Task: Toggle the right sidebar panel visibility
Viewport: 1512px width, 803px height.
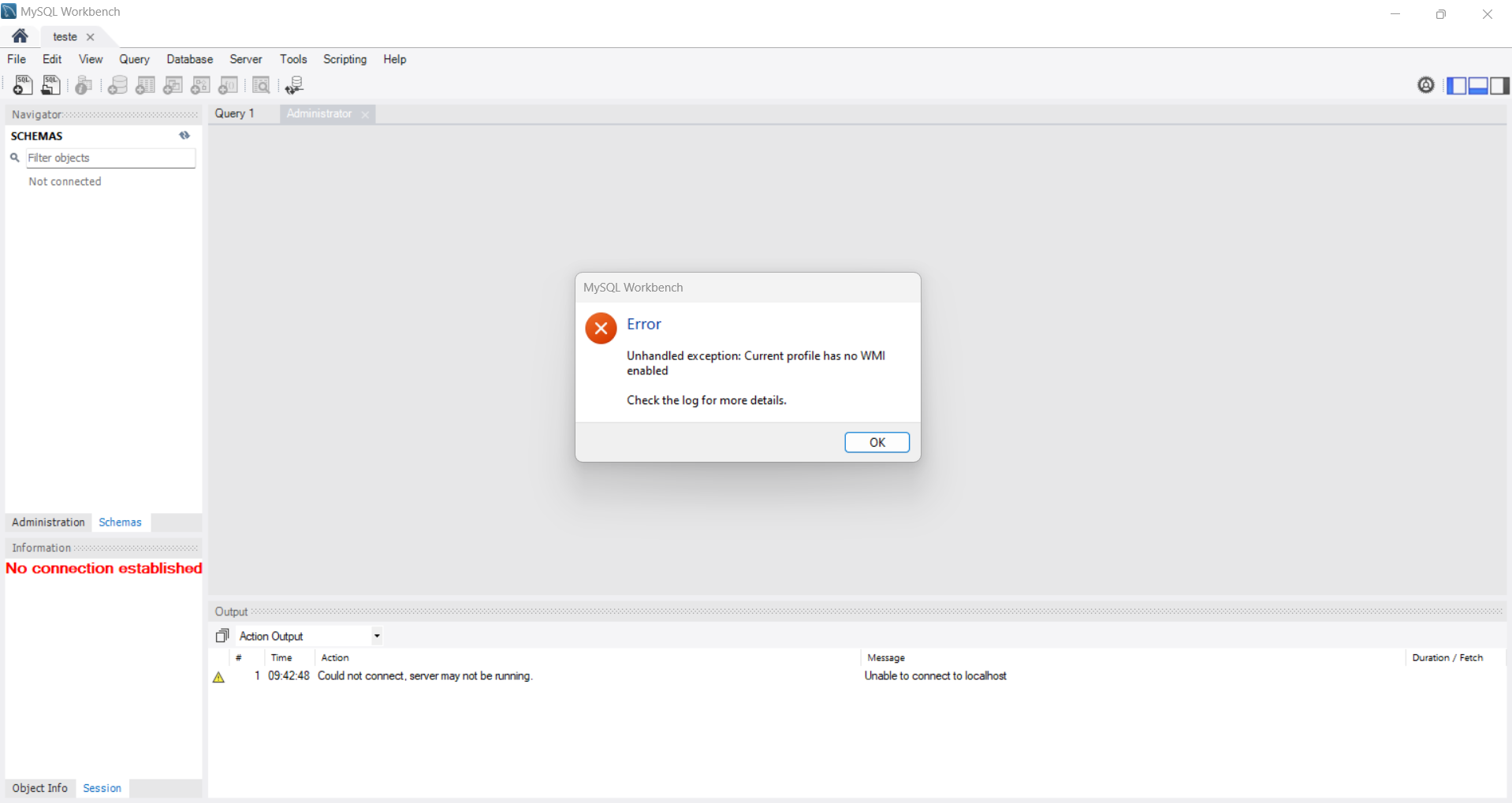Action: point(1499,85)
